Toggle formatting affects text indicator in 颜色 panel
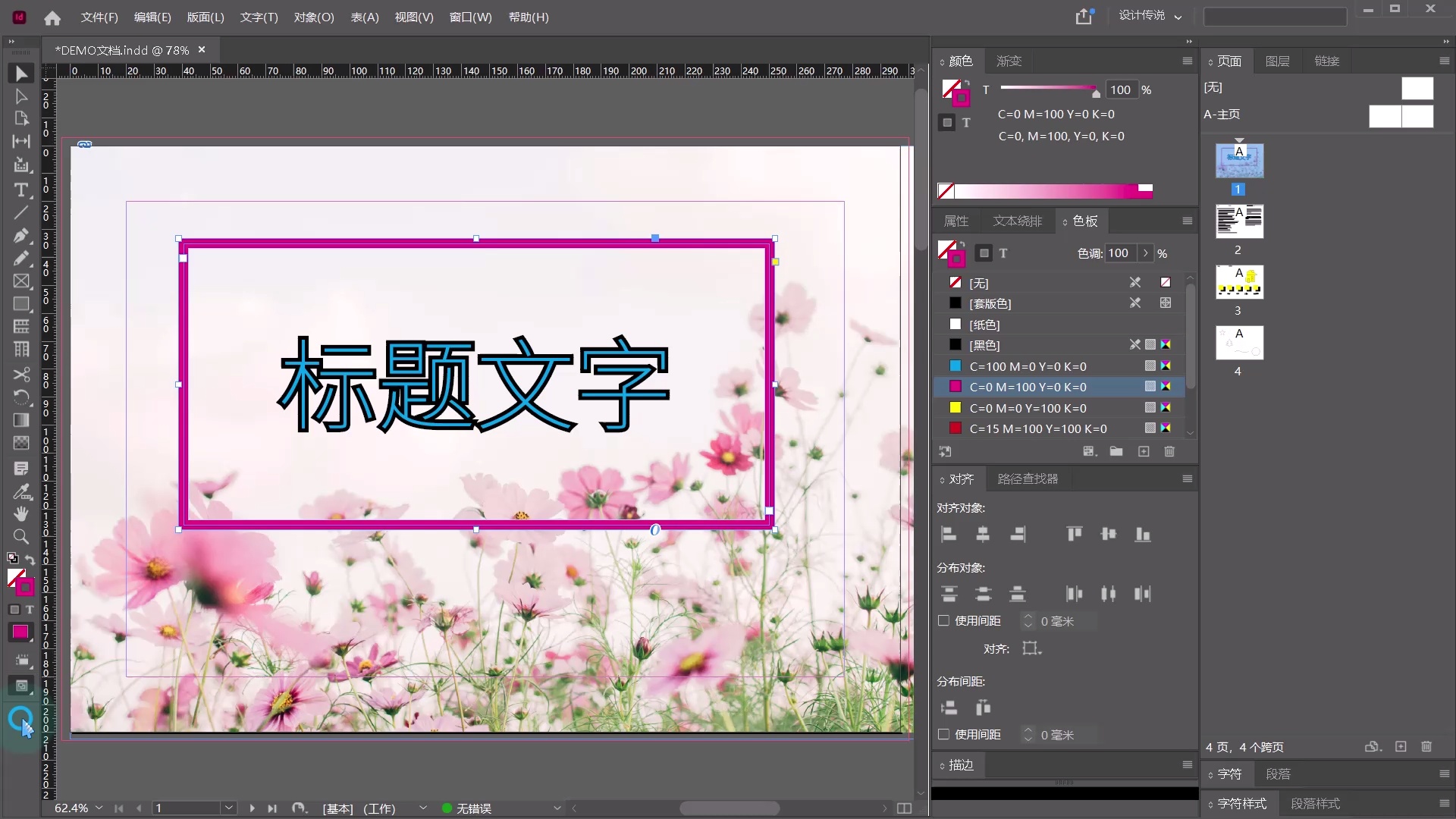This screenshot has height=819, width=1456. point(965,122)
